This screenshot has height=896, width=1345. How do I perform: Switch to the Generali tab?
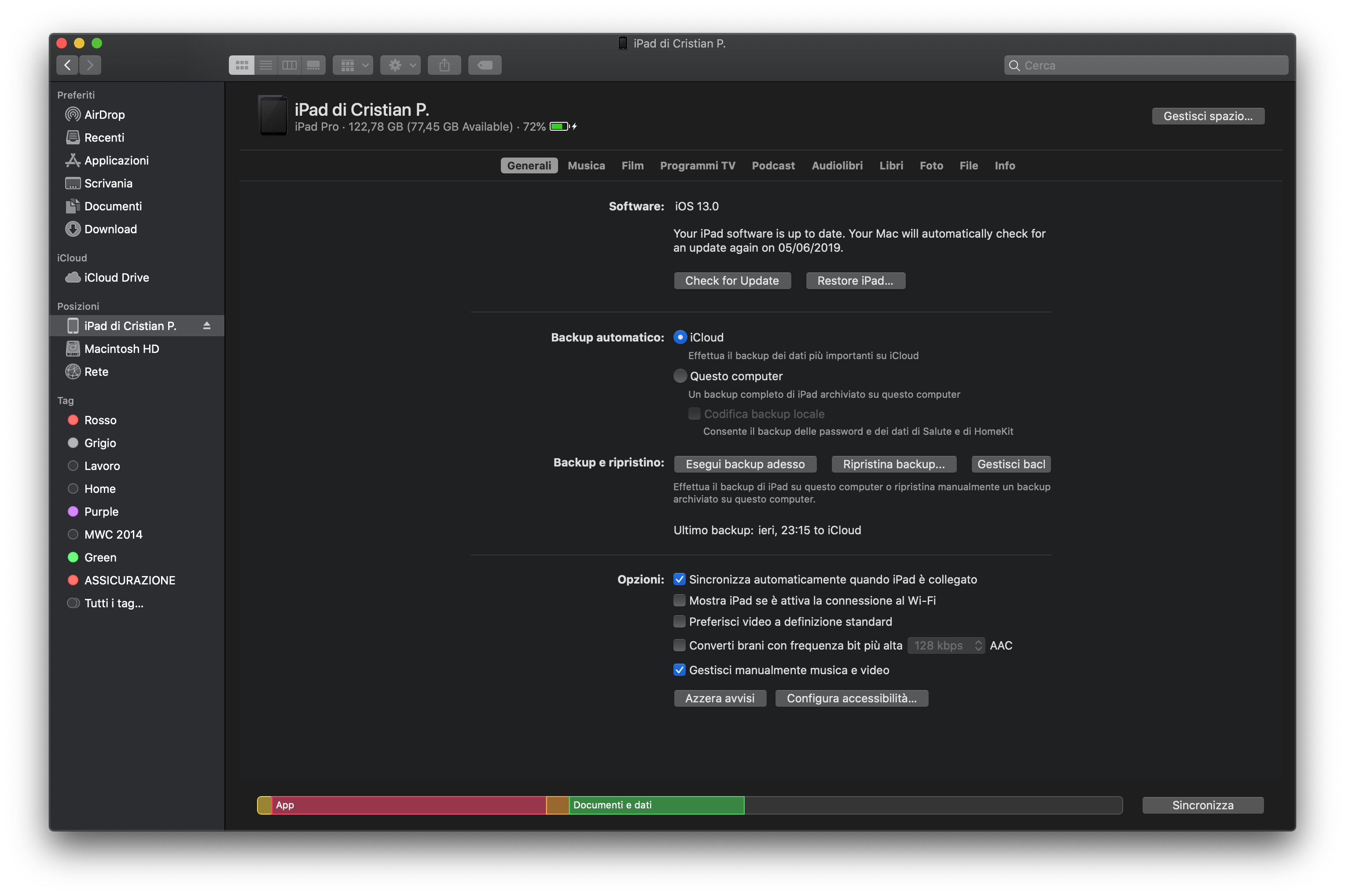pos(529,166)
